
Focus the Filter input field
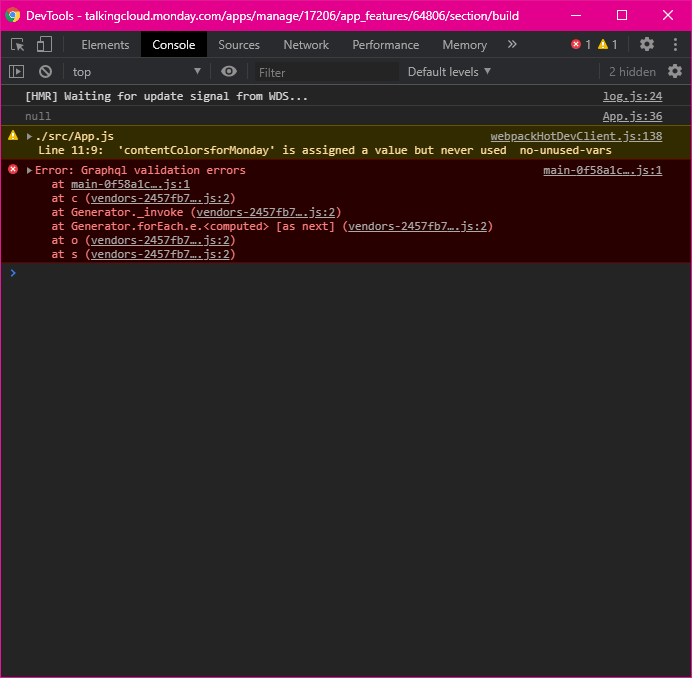327,72
